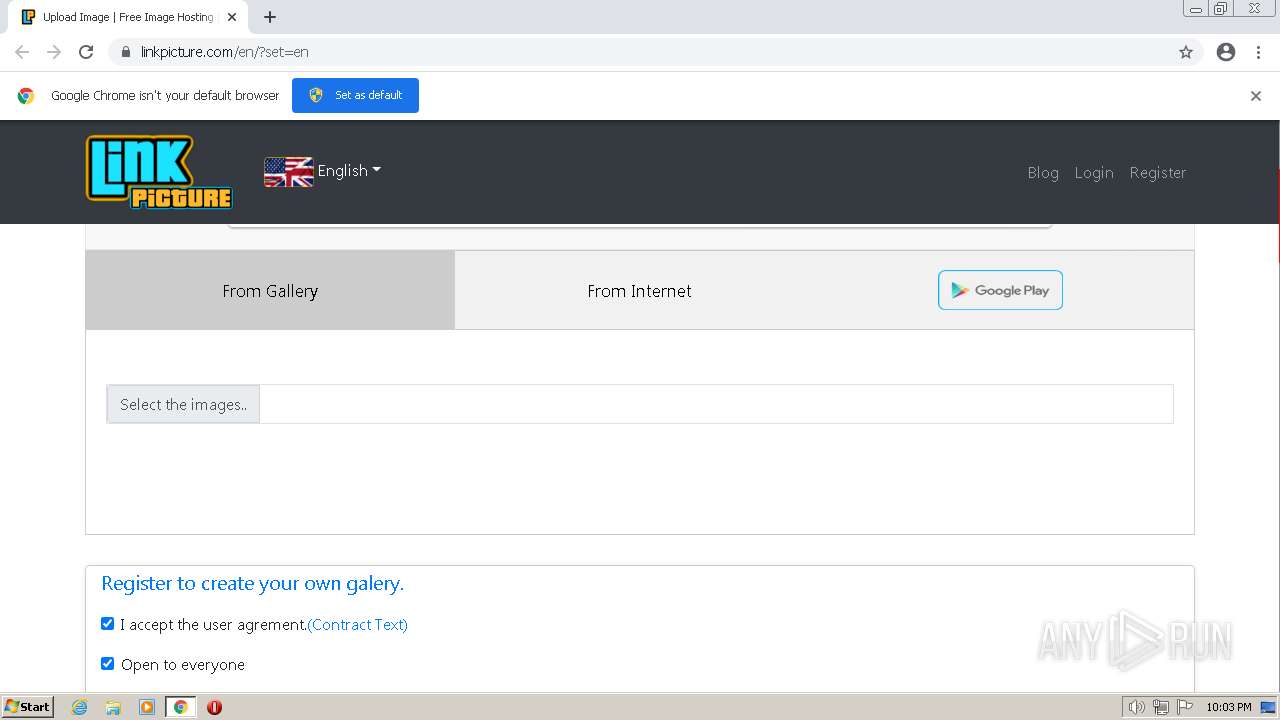Image resolution: width=1280 pixels, height=720 pixels.
Task: Click the Set as default button
Action: click(x=355, y=95)
